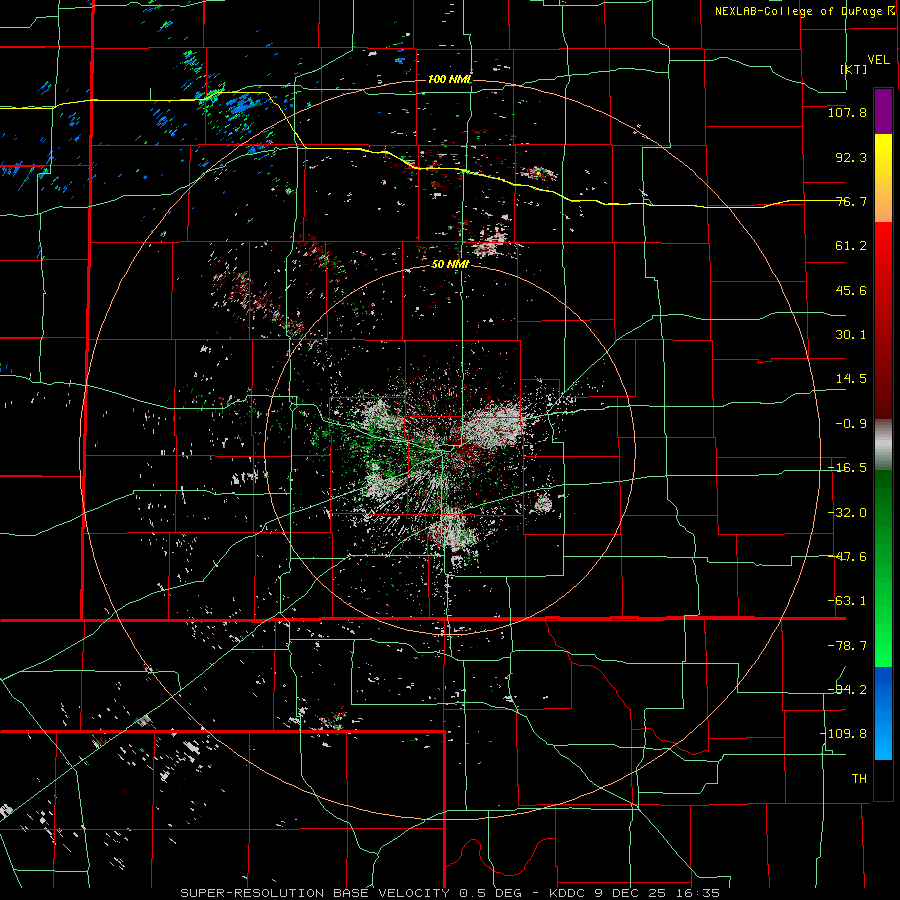This screenshot has width=900, height=900.
Task: Click the 30.1 value on velocity scale
Action: pos(851,335)
